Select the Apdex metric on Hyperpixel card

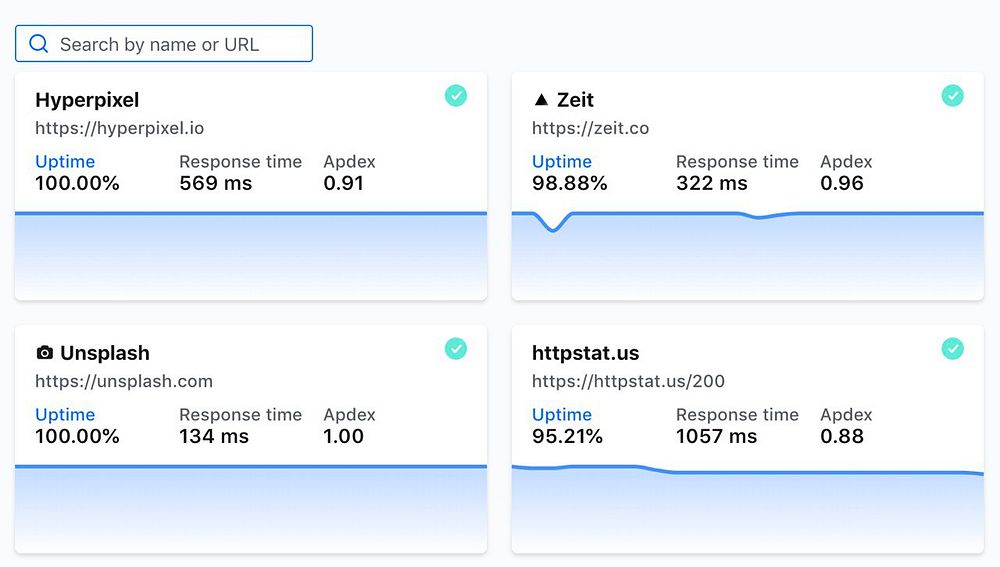(349, 162)
